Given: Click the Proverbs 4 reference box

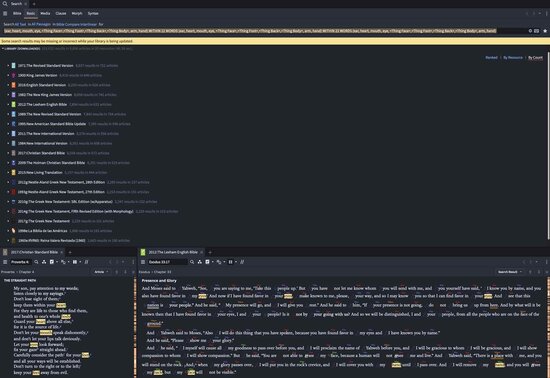Looking at the screenshot, I should pyautogui.click(x=20, y=262).
